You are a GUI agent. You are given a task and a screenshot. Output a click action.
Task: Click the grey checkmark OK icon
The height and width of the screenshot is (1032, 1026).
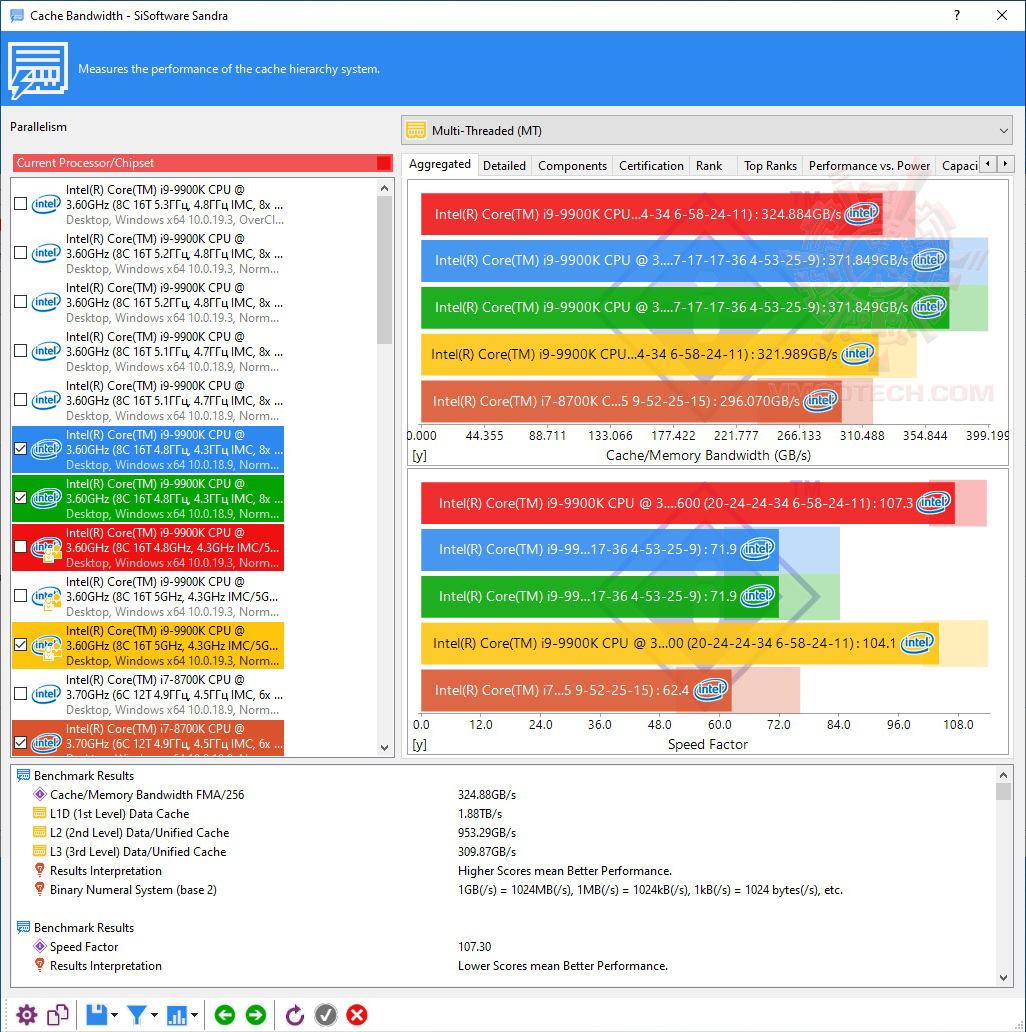point(326,1015)
